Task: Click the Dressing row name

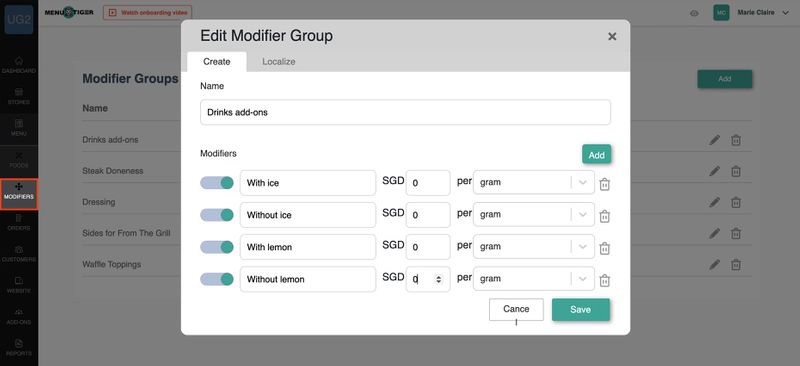Action: [99, 202]
